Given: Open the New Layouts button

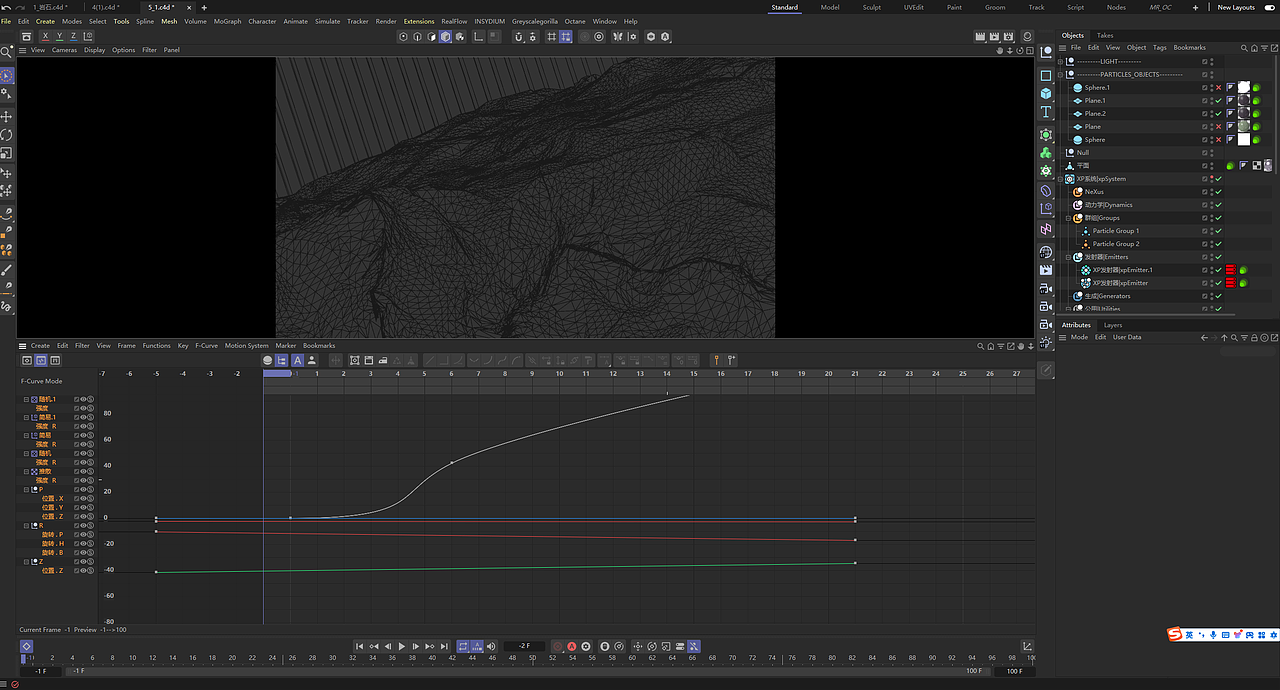Looking at the screenshot, I should point(1235,7).
